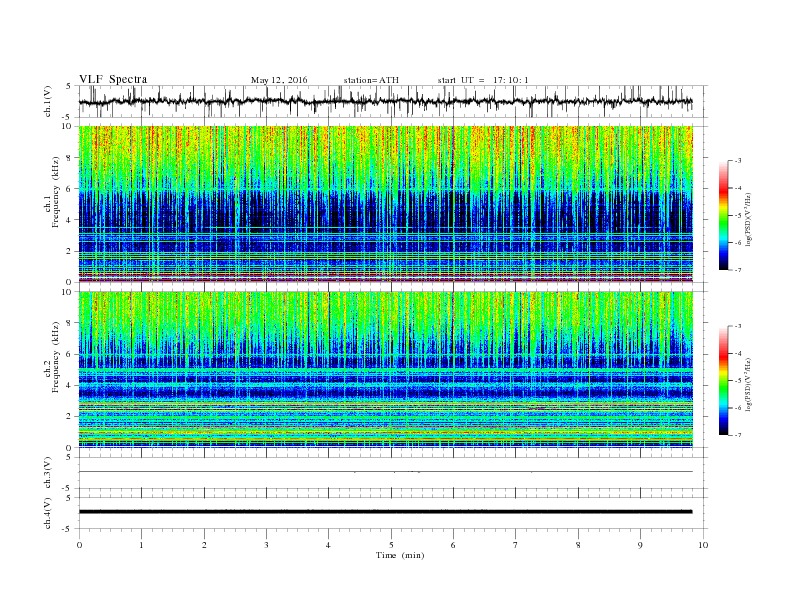Image resolution: width=792 pixels, height=612 pixels.
Task: Click the log(PSD) label of the lower color bar
Action: point(749,384)
